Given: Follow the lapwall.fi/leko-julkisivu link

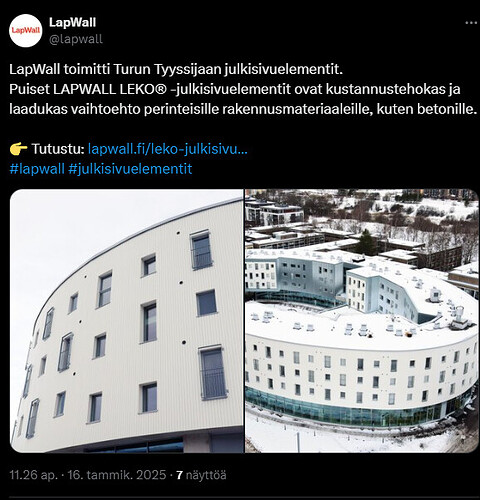Looking at the screenshot, I should tap(168, 149).
